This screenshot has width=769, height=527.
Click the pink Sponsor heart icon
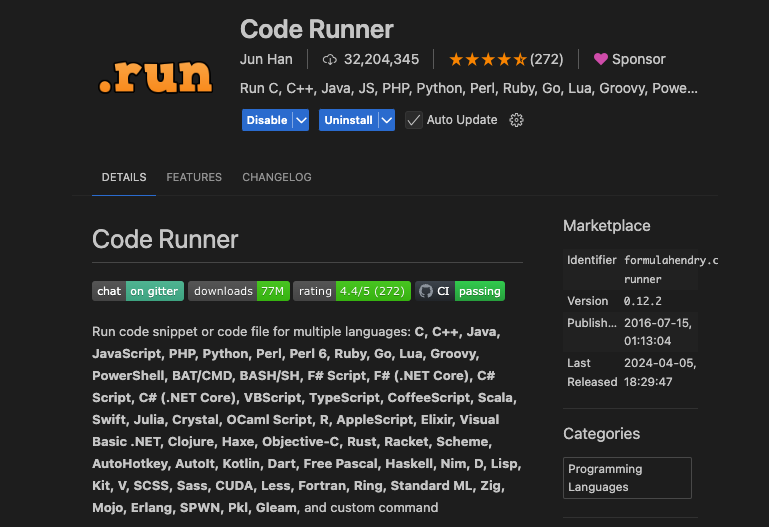(601, 59)
